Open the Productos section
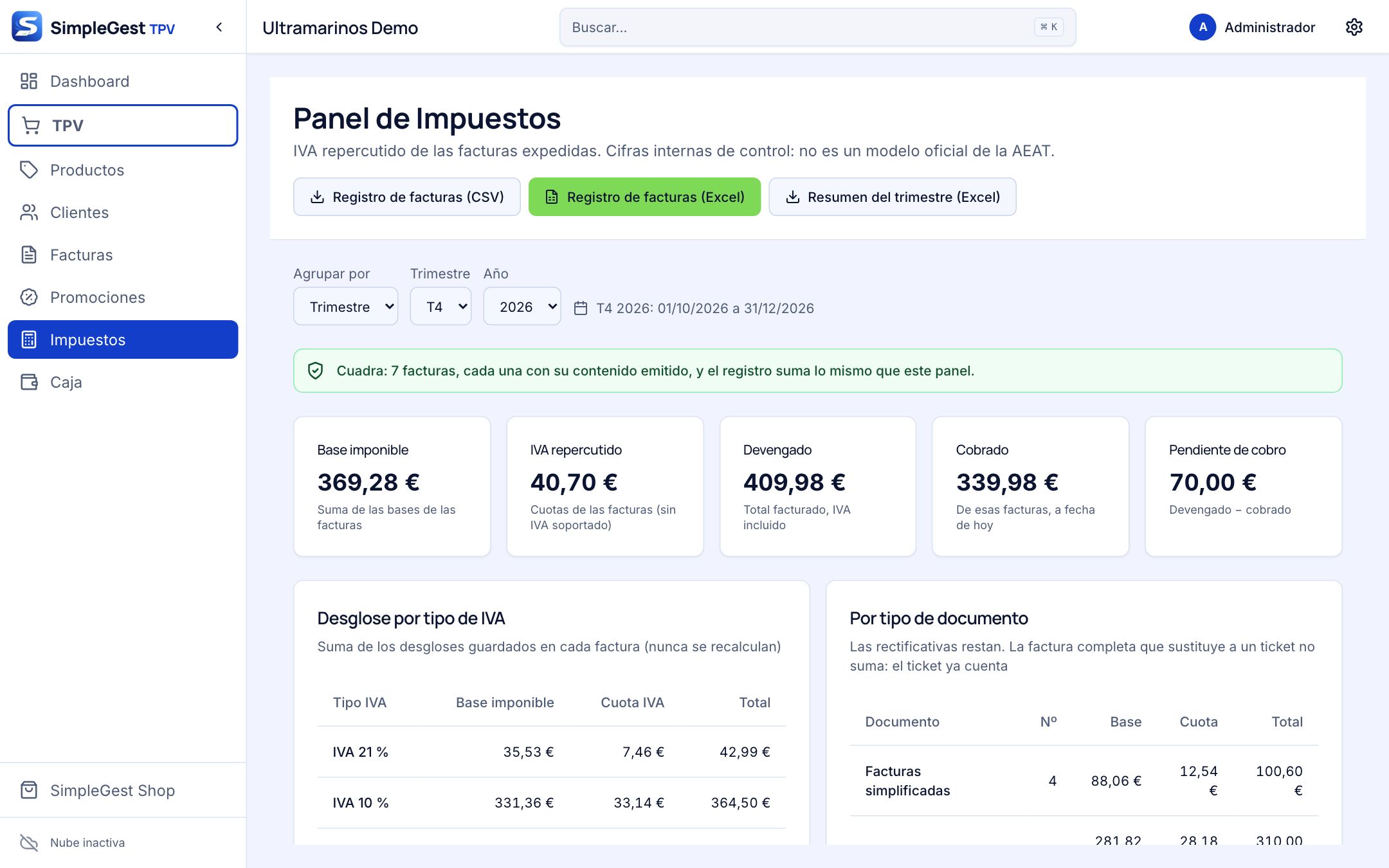 pos(123,170)
